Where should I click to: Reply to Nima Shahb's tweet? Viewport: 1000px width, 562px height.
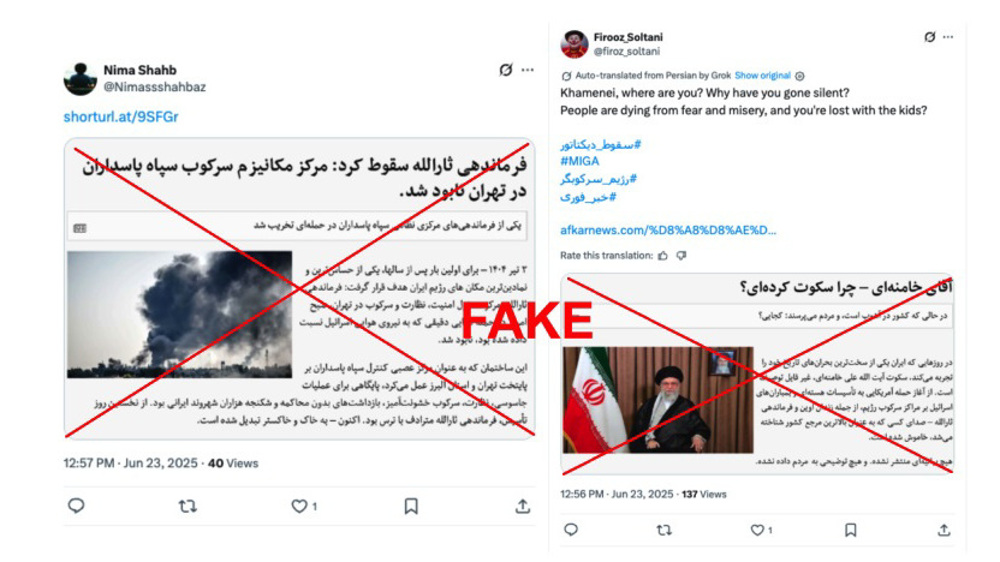[x=76, y=506]
